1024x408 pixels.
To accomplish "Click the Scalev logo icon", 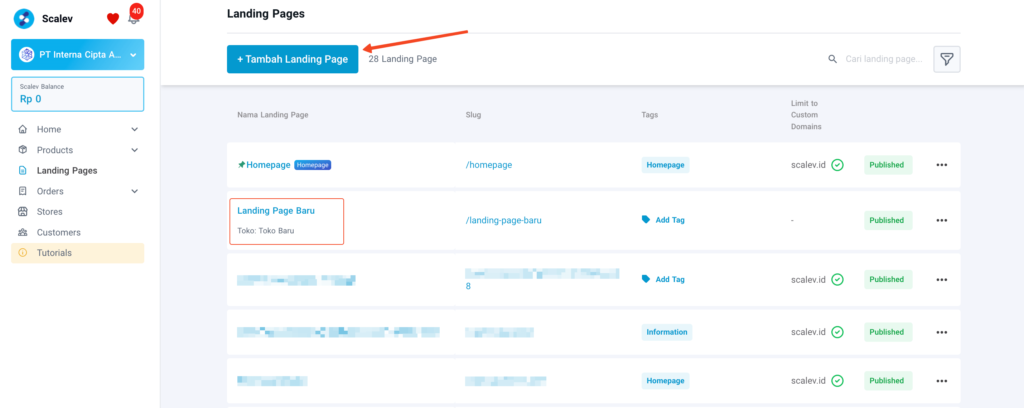I will pyautogui.click(x=24, y=19).
